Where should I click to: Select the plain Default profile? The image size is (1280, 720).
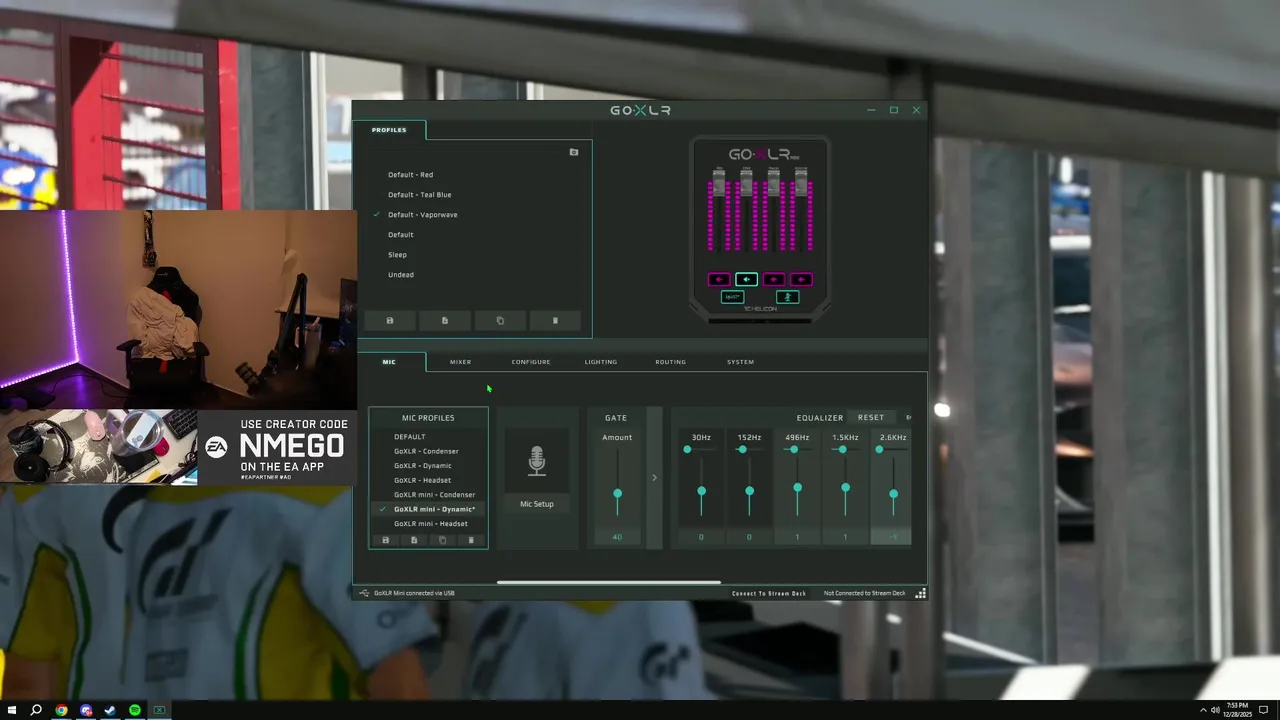401,235
